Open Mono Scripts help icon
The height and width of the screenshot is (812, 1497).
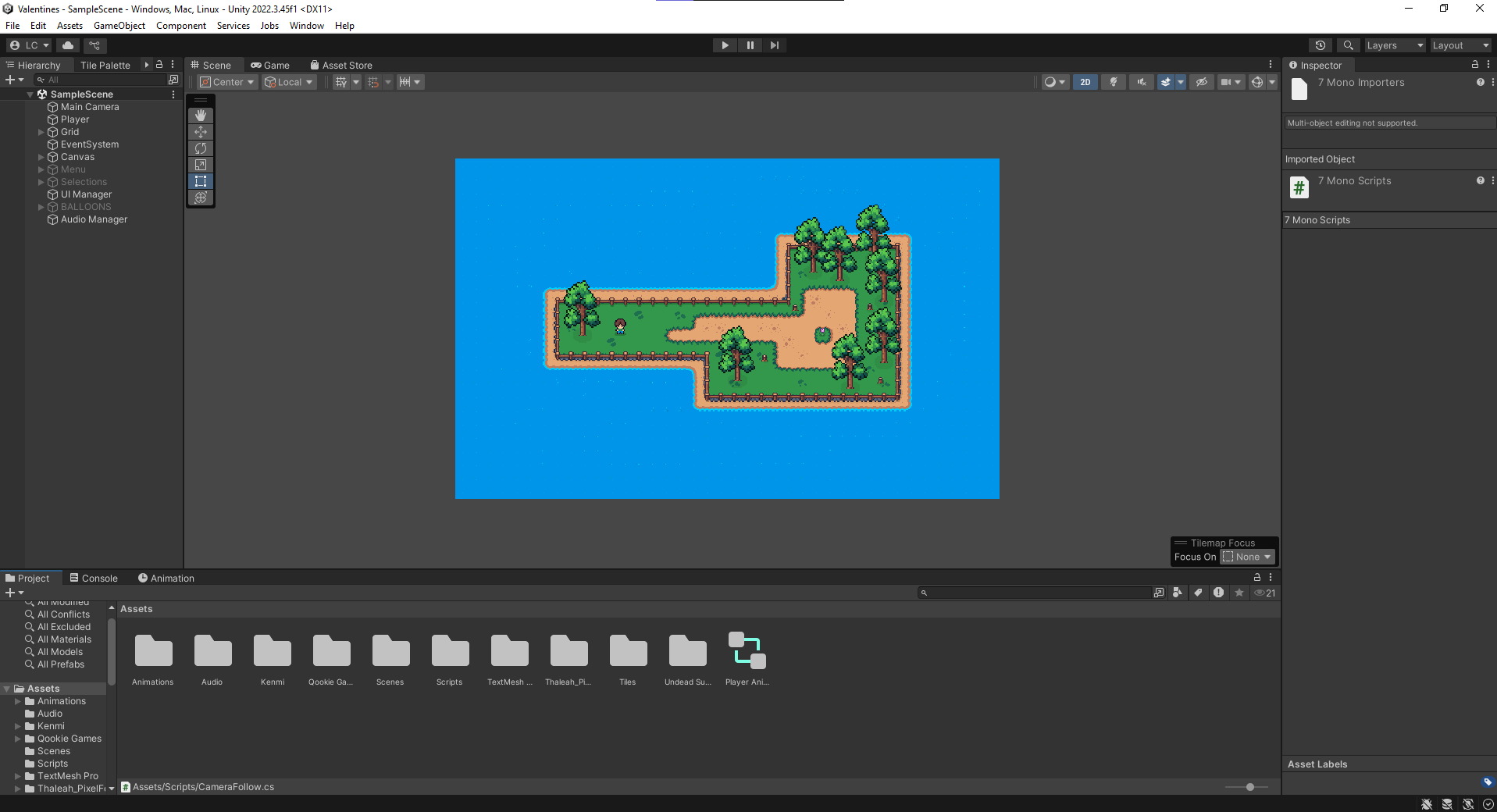pyautogui.click(x=1480, y=180)
